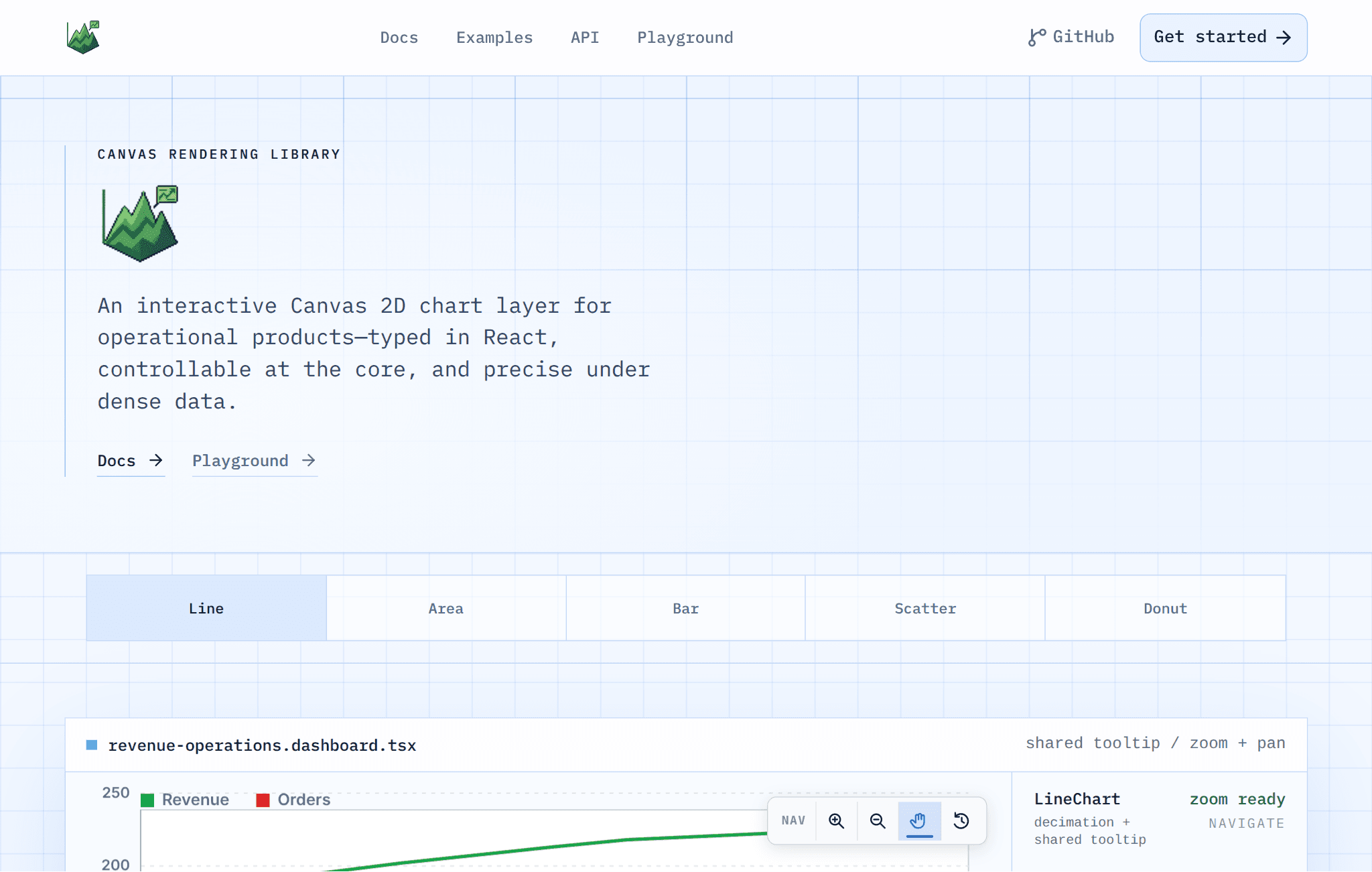Click the 'zoom ready' status text

(1237, 799)
